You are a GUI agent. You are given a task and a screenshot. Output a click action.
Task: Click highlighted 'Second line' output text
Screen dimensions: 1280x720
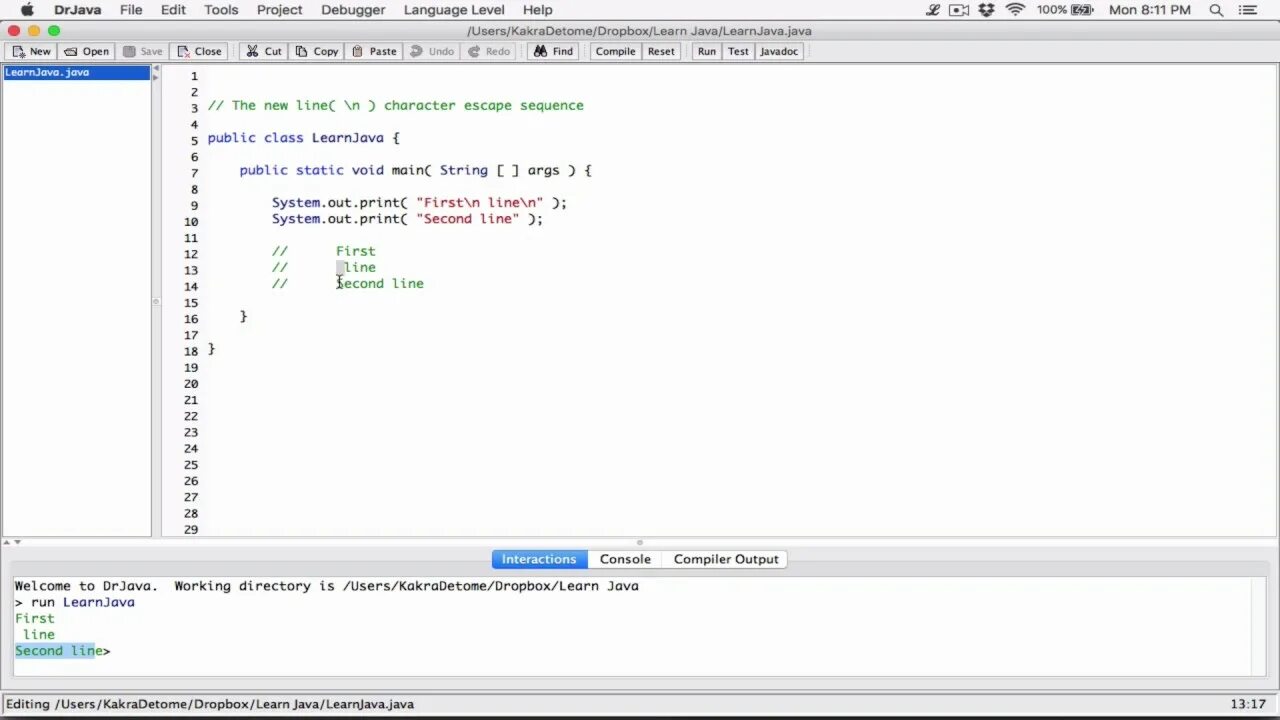(x=54, y=651)
